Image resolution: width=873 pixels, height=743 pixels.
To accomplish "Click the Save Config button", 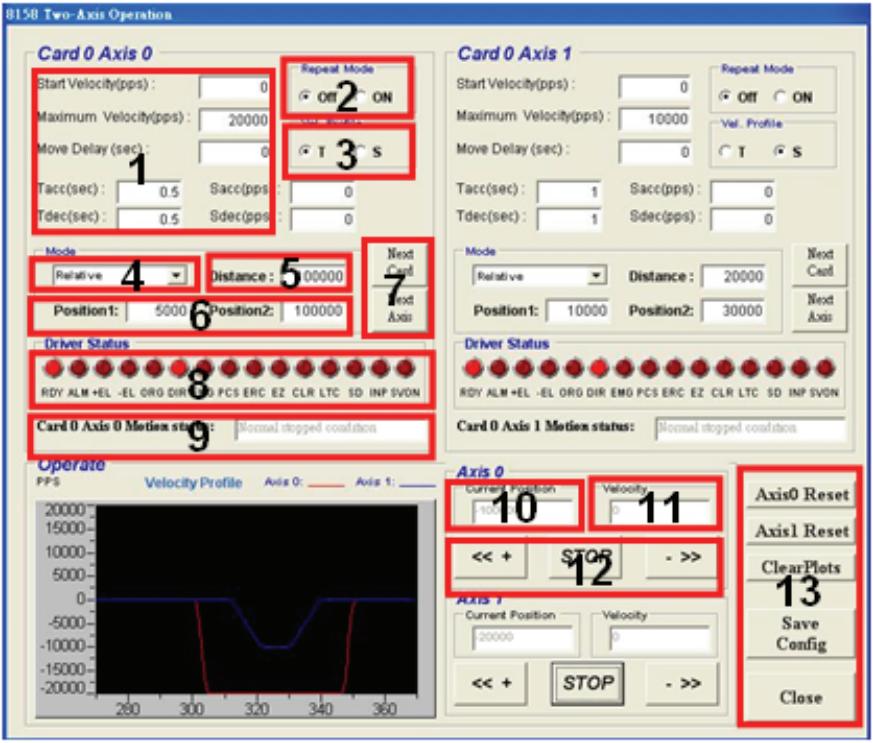I will [x=801, y=633].
